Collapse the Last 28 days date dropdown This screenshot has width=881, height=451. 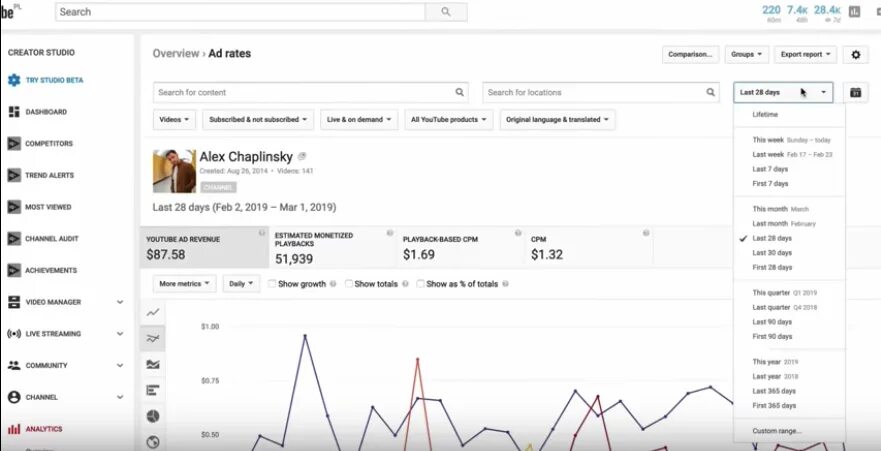point(783,92)
